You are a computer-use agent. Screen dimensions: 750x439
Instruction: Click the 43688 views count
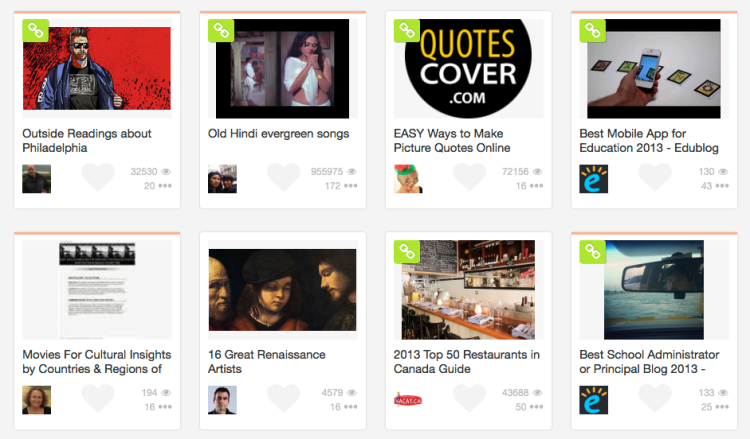[515, 393]
